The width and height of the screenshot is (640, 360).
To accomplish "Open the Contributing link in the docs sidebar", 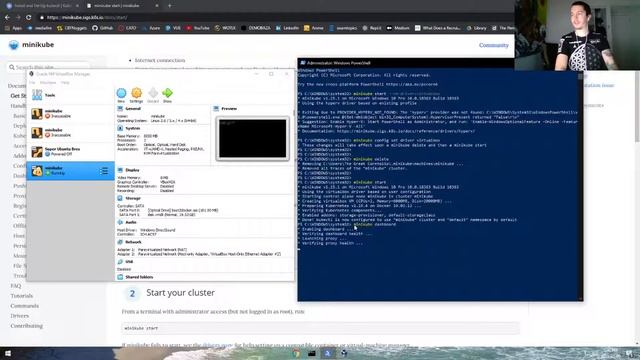I will 27,326.
